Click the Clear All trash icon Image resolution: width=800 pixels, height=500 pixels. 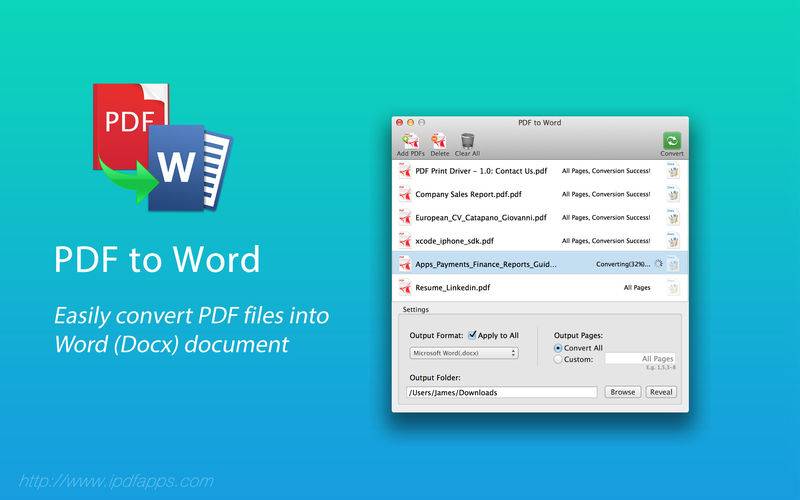click(x=467, y=141)
